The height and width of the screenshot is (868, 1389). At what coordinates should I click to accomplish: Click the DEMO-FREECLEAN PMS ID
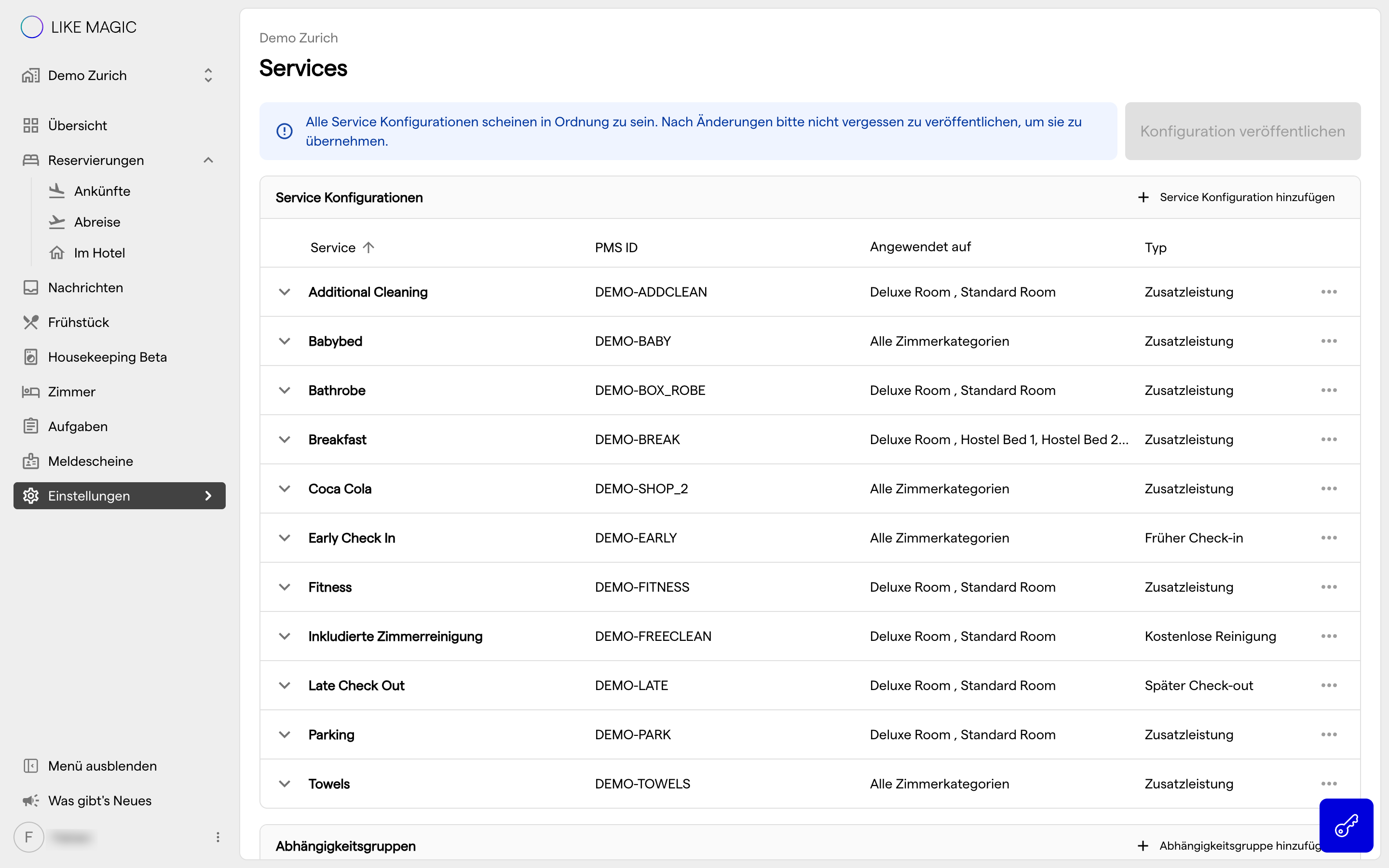[x=653, y=636]
